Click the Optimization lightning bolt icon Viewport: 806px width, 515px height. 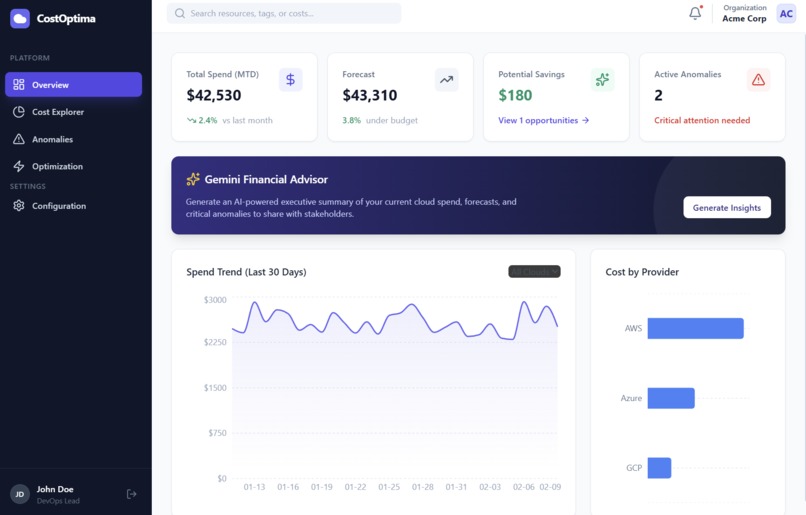19,166
